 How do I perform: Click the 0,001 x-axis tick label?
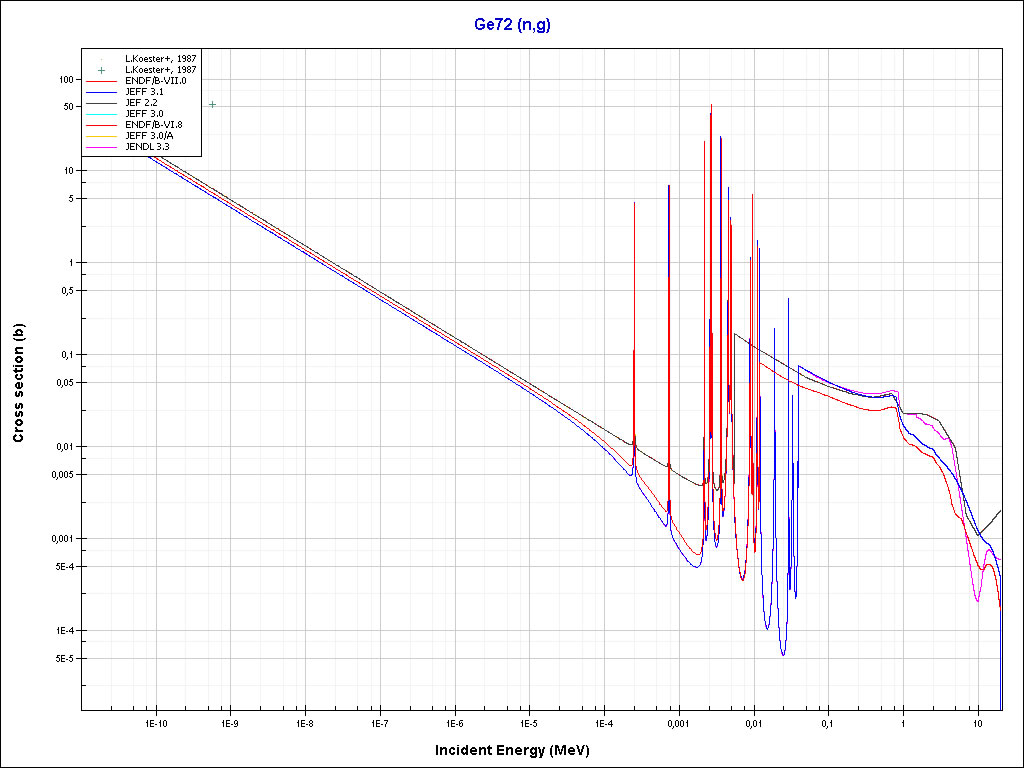[678, 722]
